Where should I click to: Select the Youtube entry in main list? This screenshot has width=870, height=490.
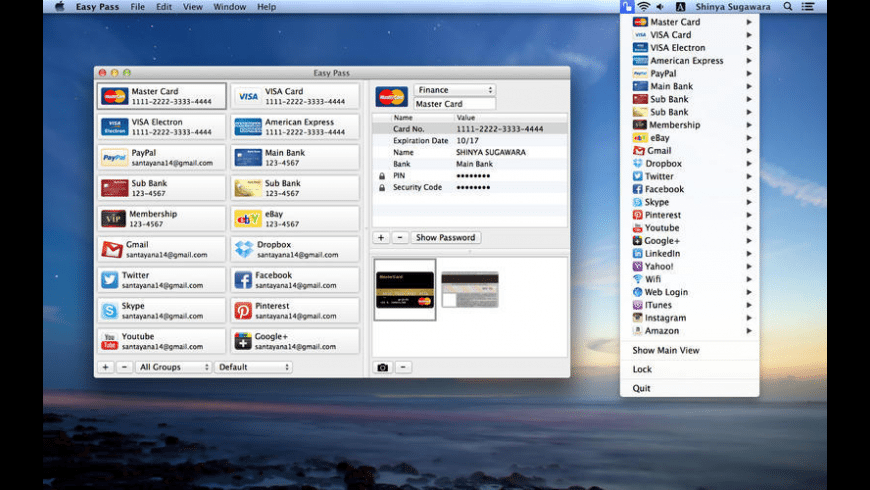click(x=161, y=341)
